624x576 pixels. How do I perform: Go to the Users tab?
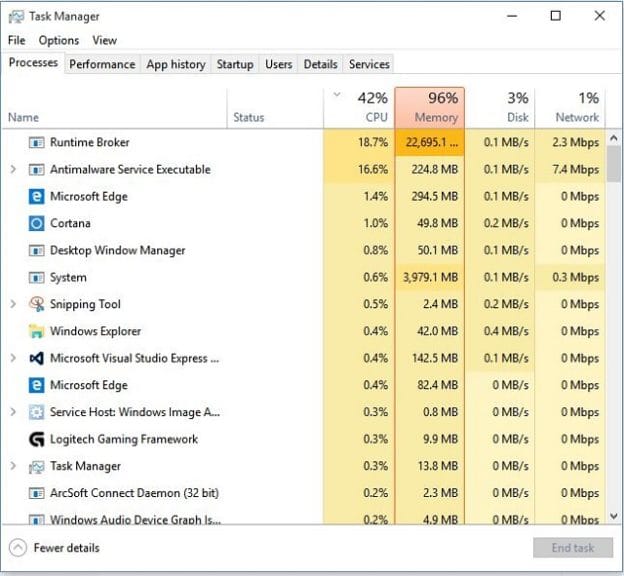[279, 64]
